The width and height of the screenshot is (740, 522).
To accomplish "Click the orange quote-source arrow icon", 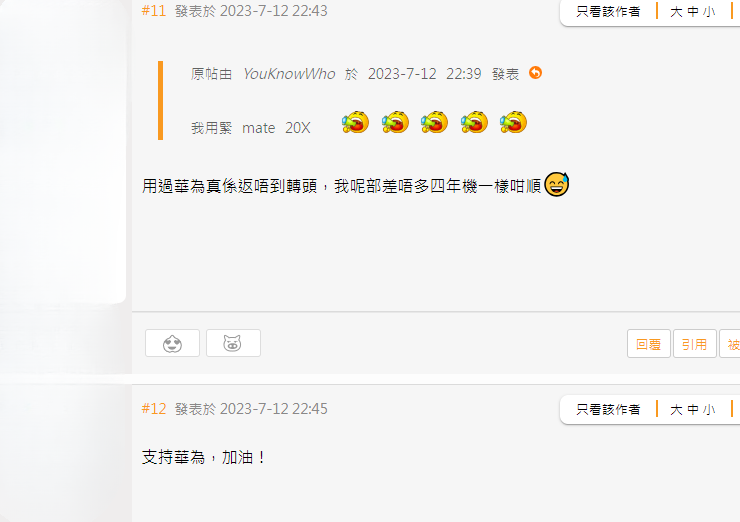I will tap(535, 73).
